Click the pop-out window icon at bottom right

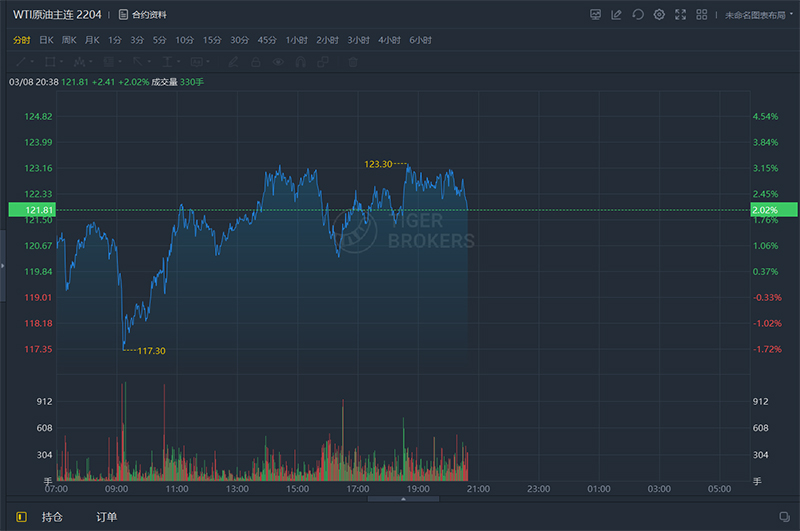coord(784,517)
